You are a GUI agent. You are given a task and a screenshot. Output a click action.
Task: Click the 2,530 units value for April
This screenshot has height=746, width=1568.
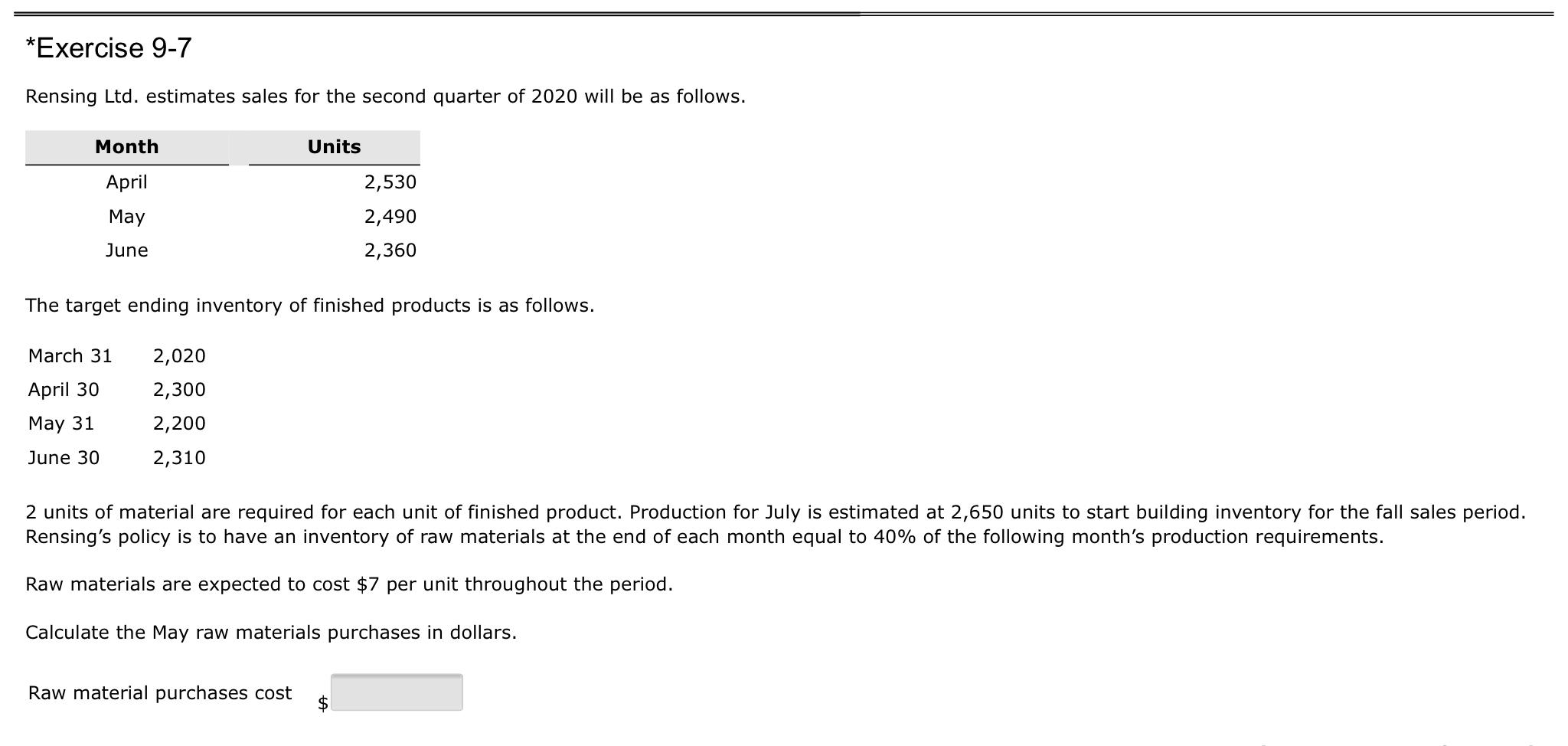point(390,182)
